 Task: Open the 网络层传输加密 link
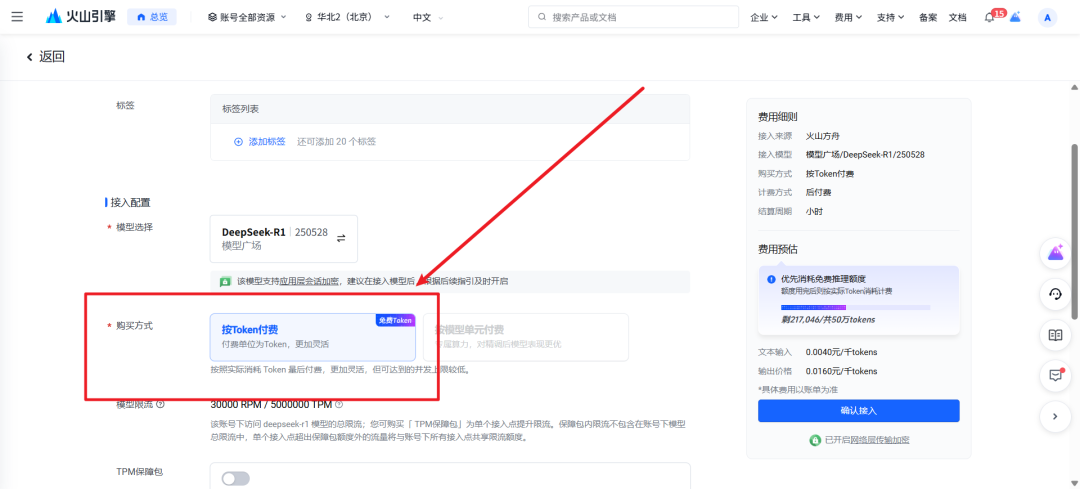click(880, 439)
